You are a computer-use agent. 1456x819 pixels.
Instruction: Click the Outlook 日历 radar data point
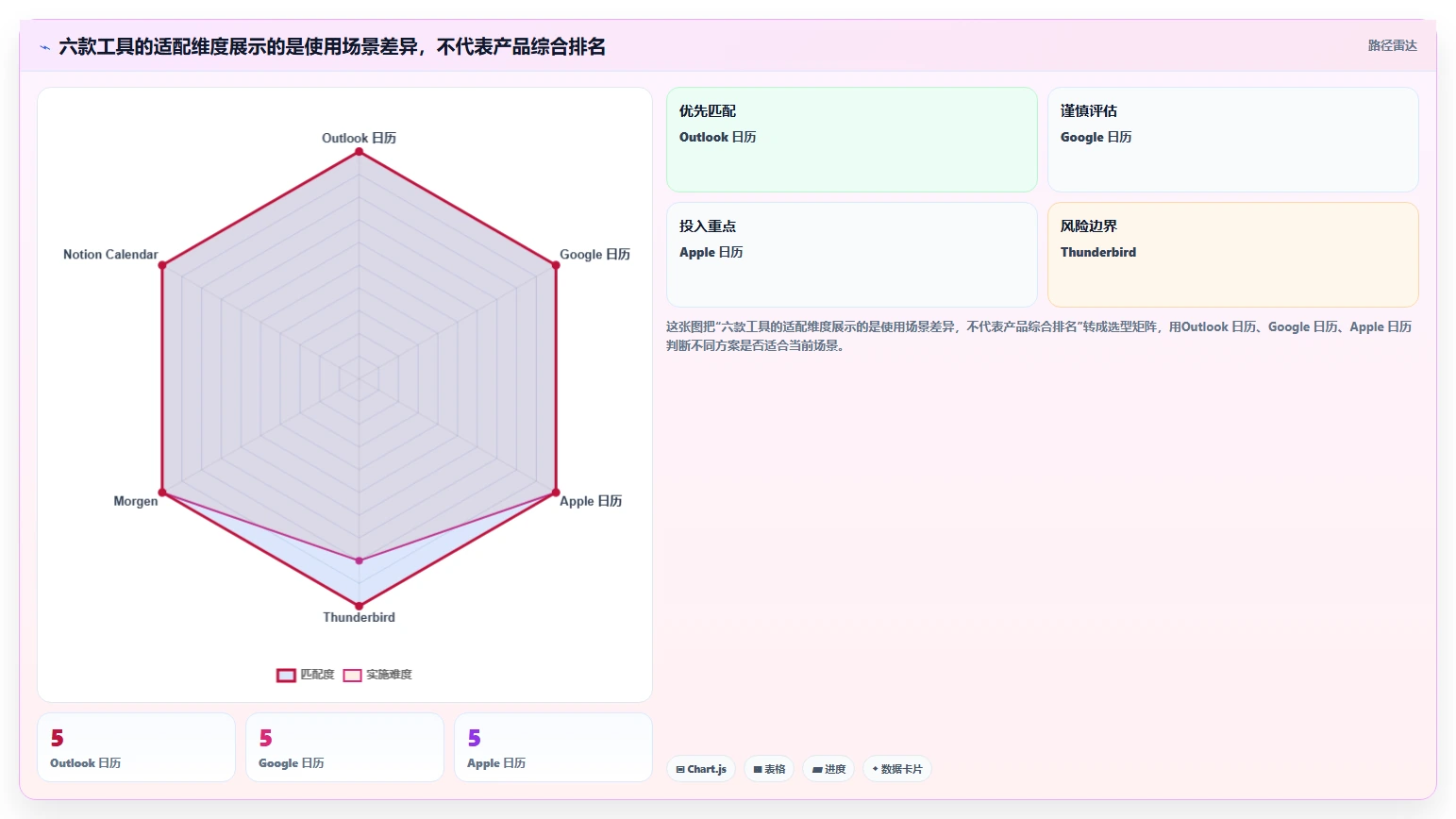click(x=359, y=151)
